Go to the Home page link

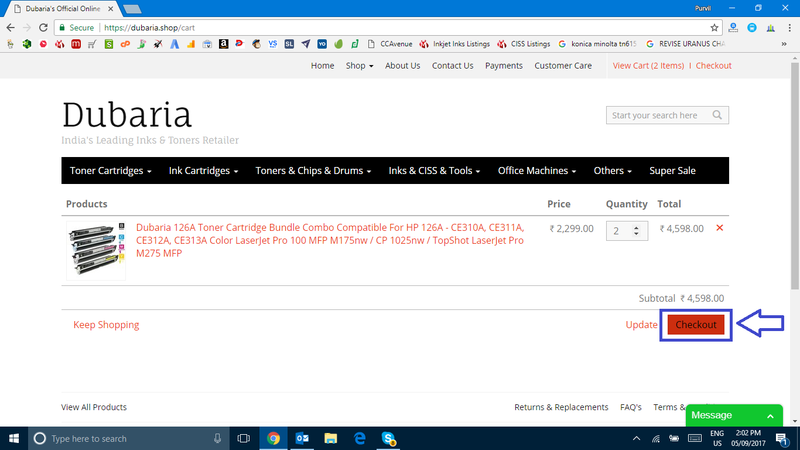pos(322,65)
